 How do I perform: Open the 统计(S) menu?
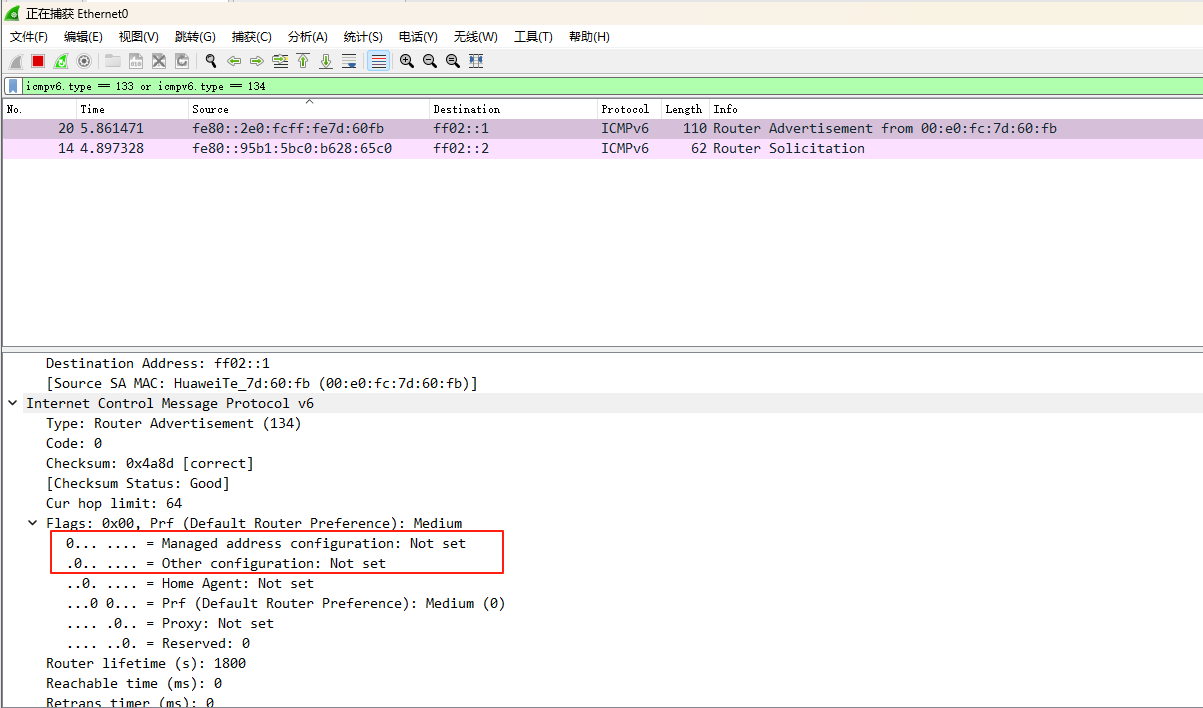tap(363, 37)
